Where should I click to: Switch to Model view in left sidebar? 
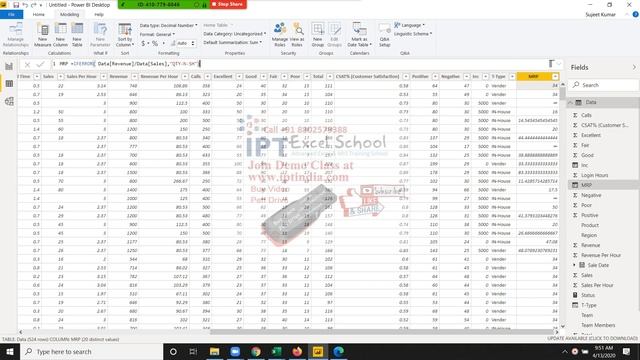click(9, 101)
